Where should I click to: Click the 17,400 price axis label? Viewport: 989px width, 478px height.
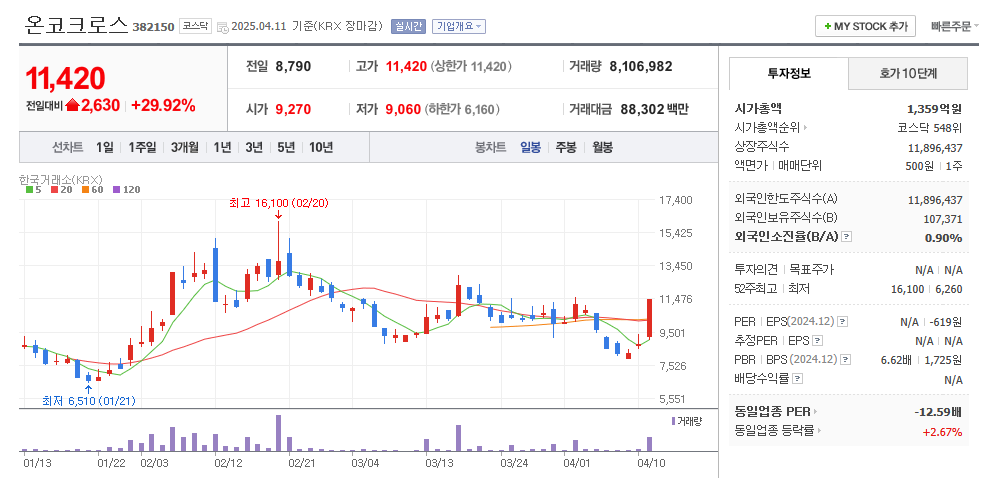click(676, 200)
